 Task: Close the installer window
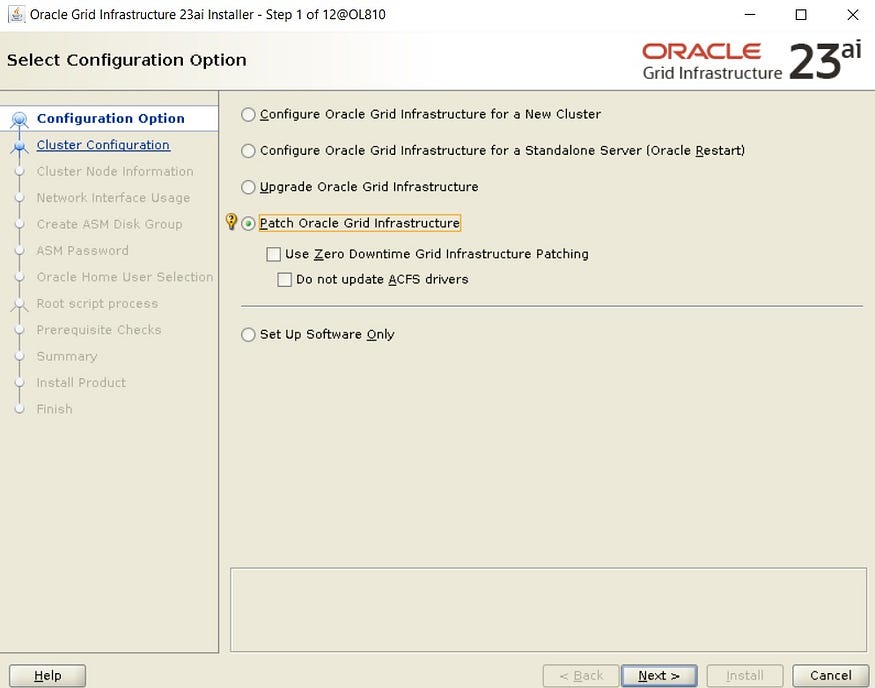(x=853, y=15)
